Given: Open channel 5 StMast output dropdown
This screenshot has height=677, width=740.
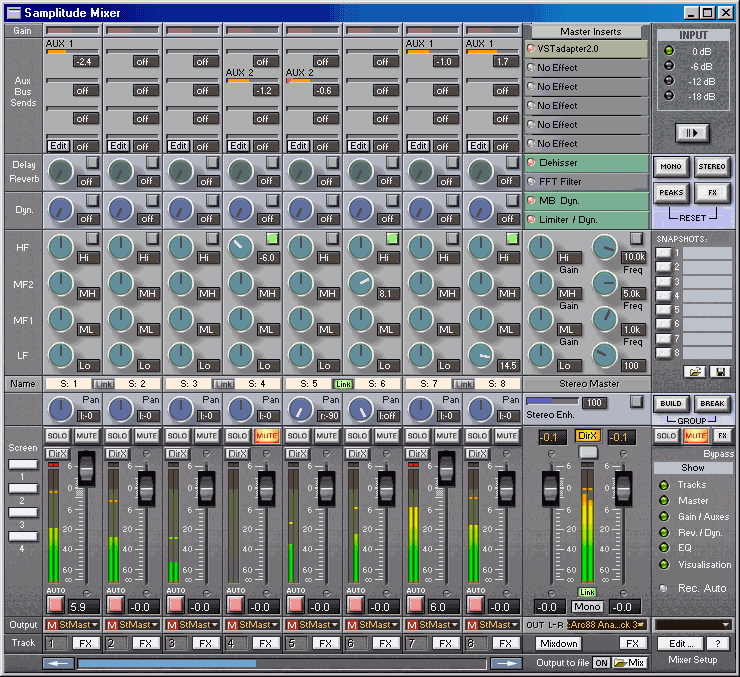Looking at the screenshot, I should click(312, 625).
